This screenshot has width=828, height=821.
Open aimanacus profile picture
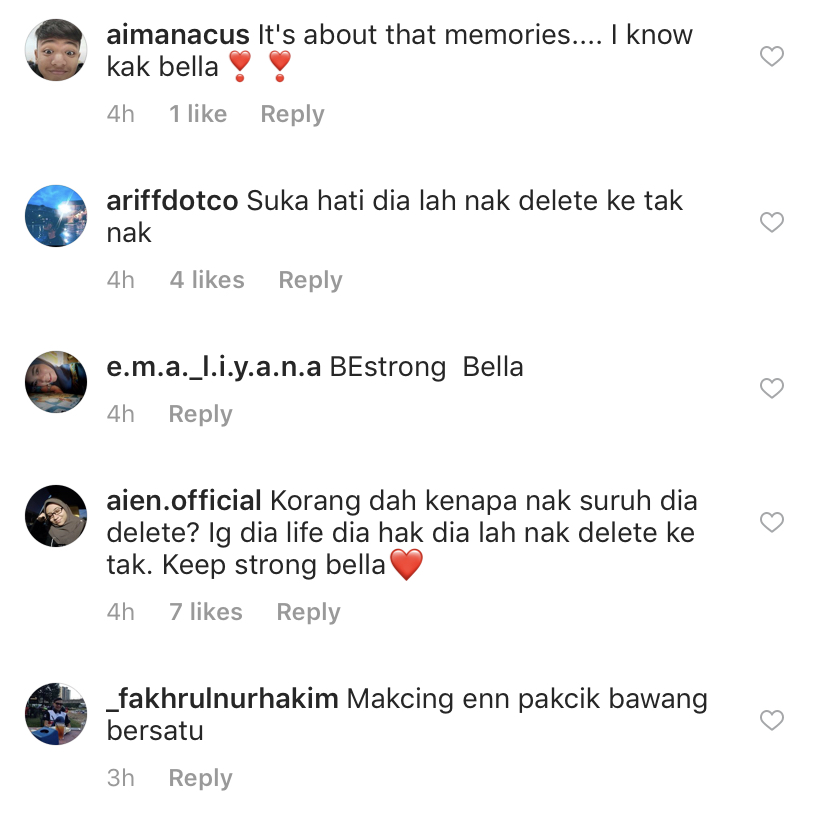tap(56, 50)
